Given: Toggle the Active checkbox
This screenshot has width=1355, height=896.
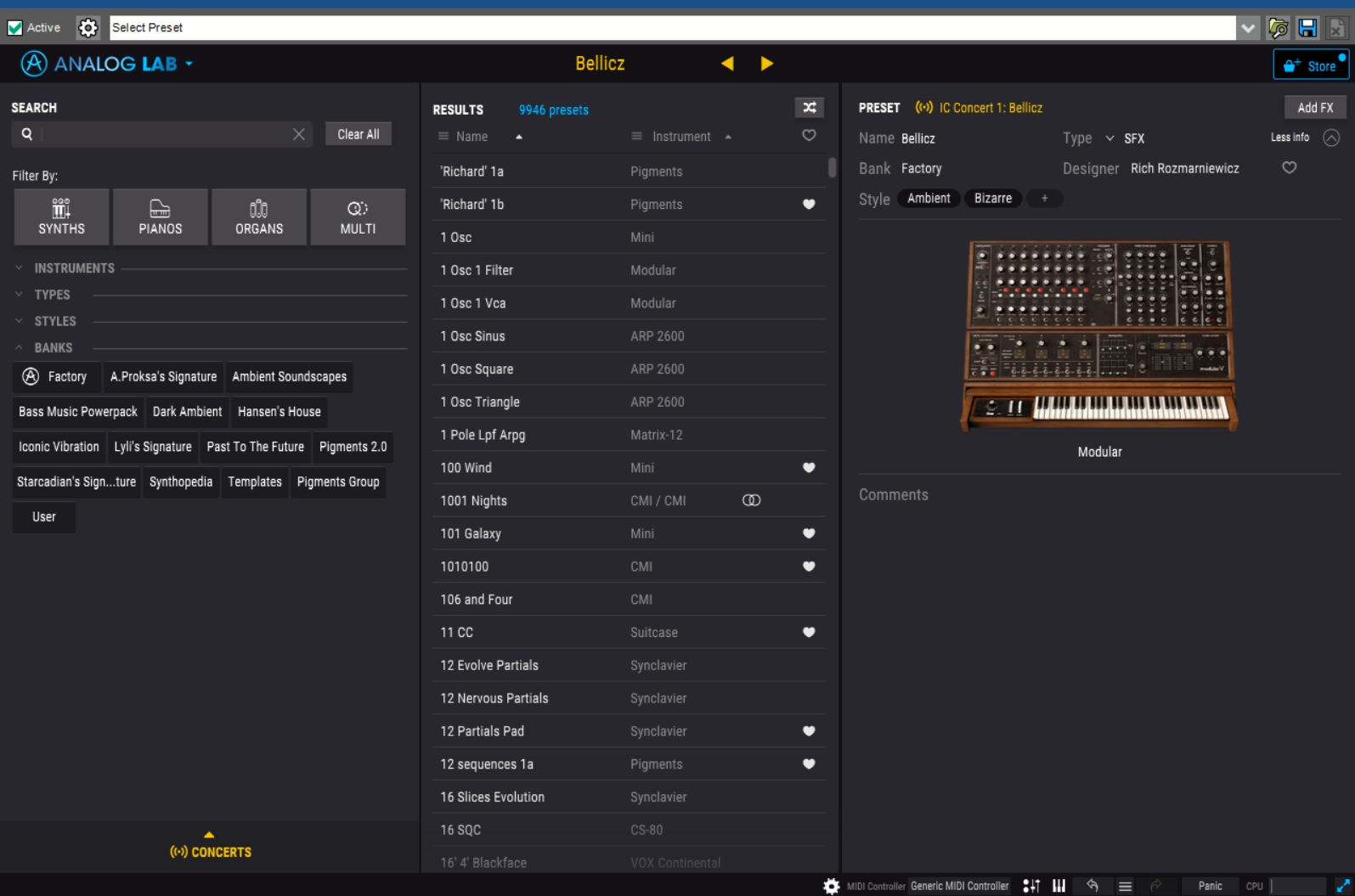Looking at the screenshot, I should (14, 28).
